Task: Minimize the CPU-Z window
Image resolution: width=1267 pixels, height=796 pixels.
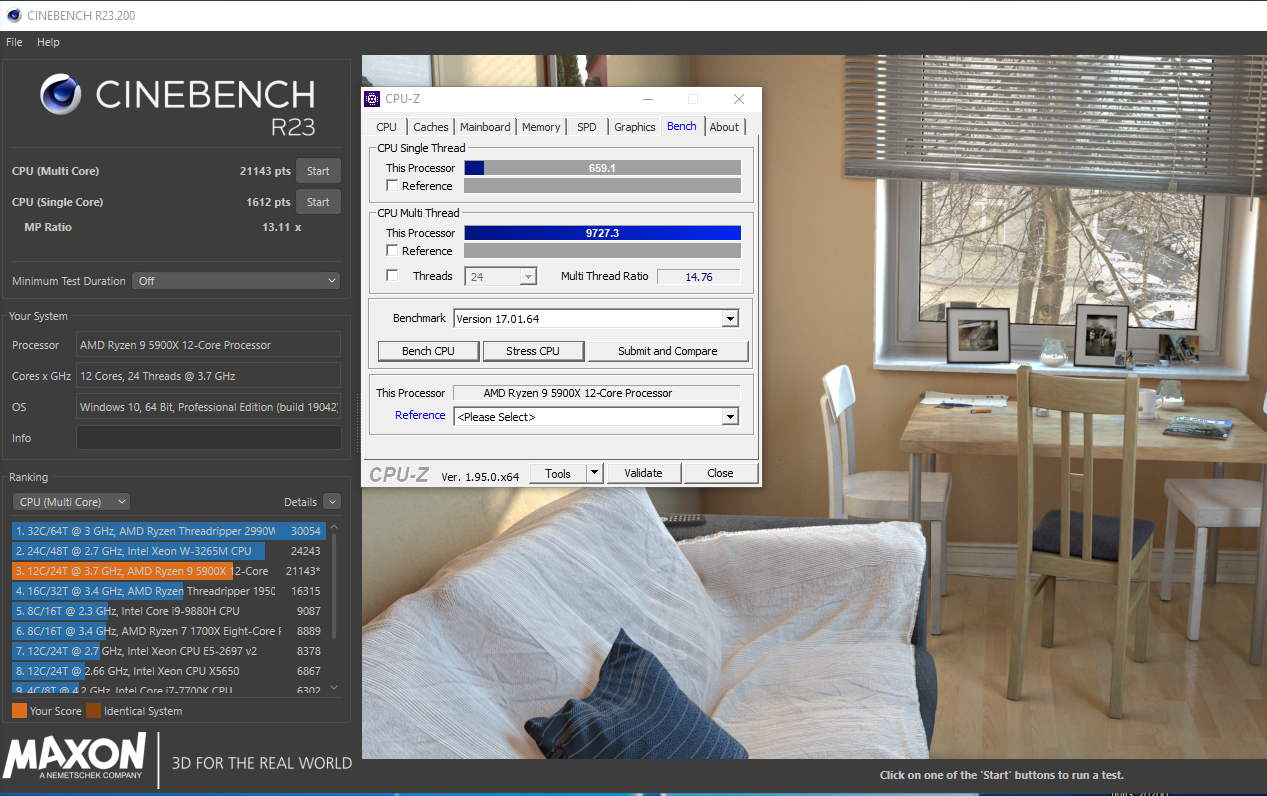Action: coord(647,99)
